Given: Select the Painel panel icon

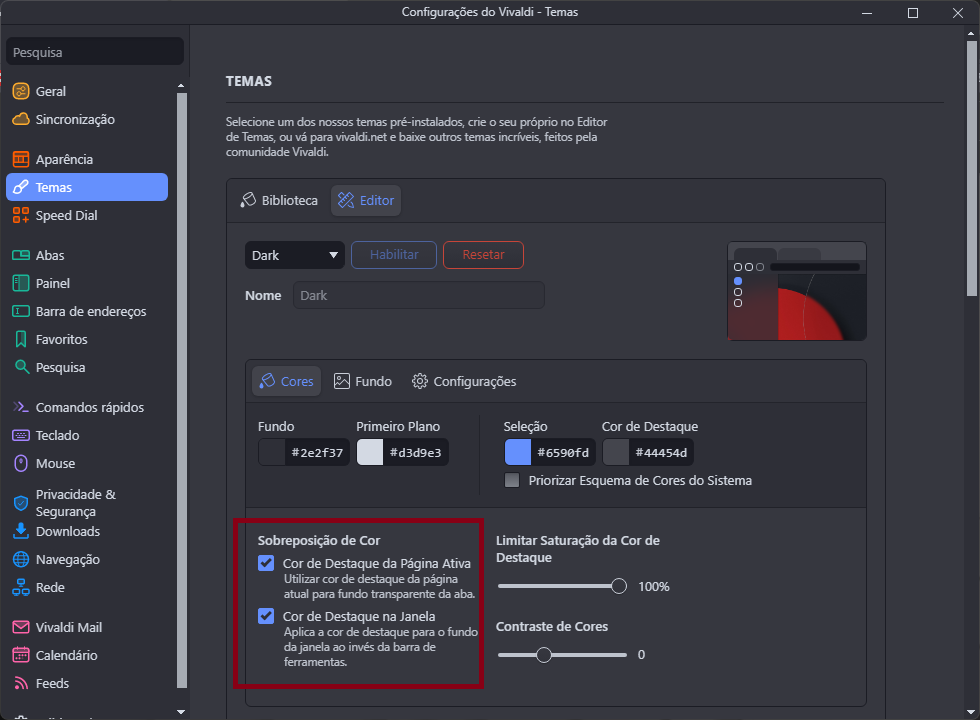Looking at the screenshot, I should tap(21, 283).
